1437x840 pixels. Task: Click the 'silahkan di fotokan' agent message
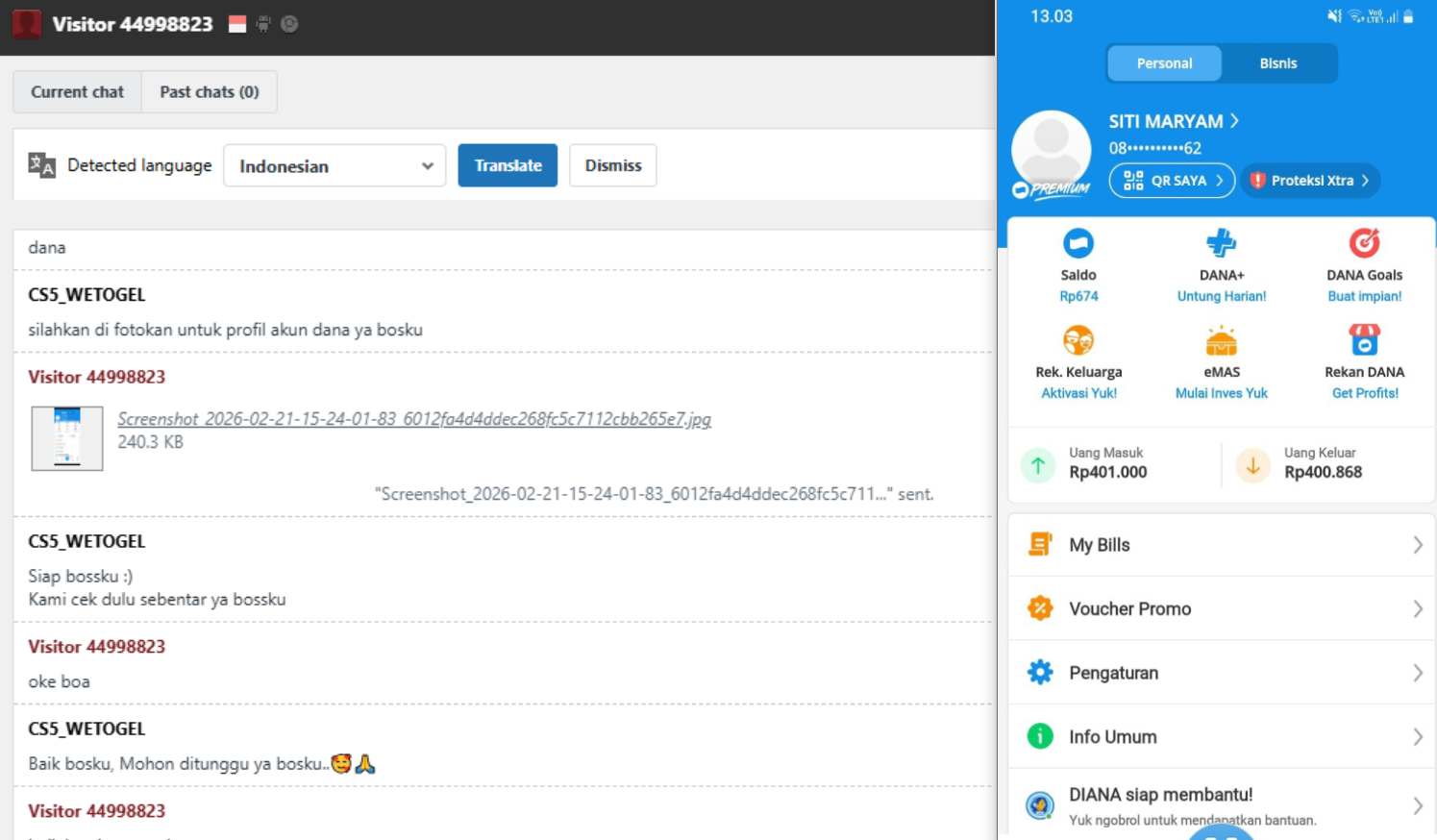225,330
